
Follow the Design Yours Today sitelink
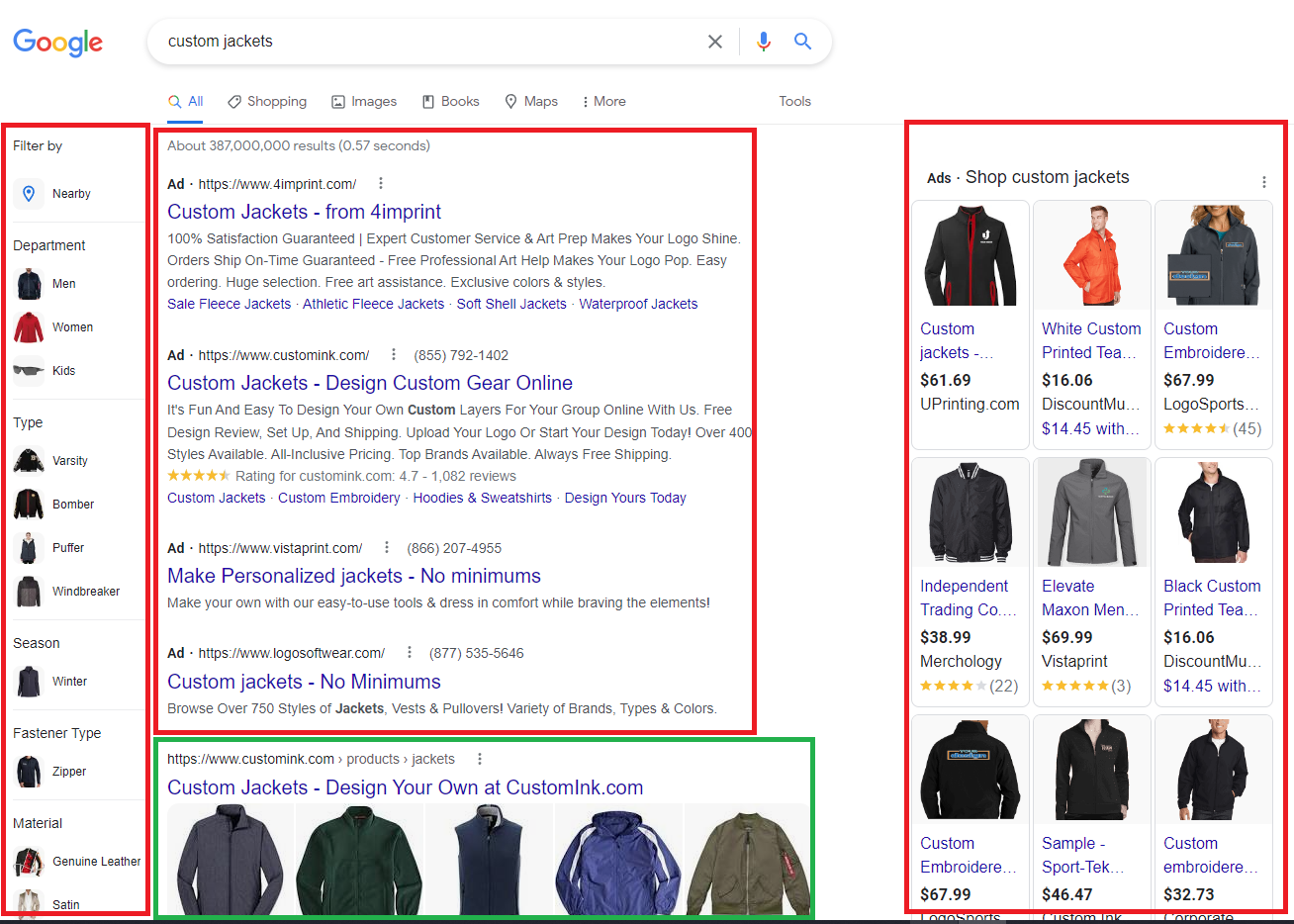[625, 498]
